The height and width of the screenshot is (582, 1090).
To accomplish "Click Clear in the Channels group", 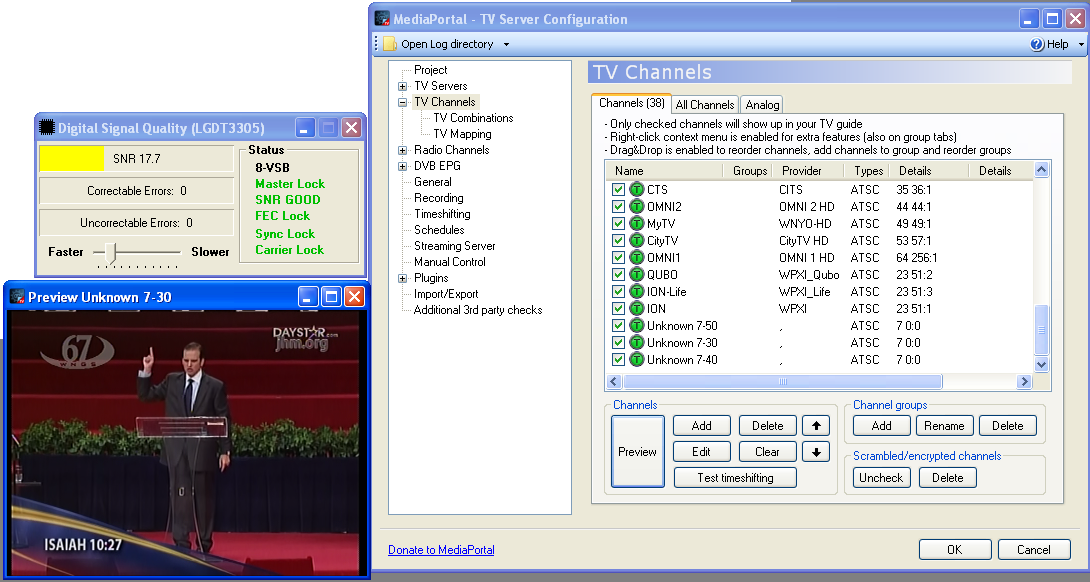I will 767,452.
